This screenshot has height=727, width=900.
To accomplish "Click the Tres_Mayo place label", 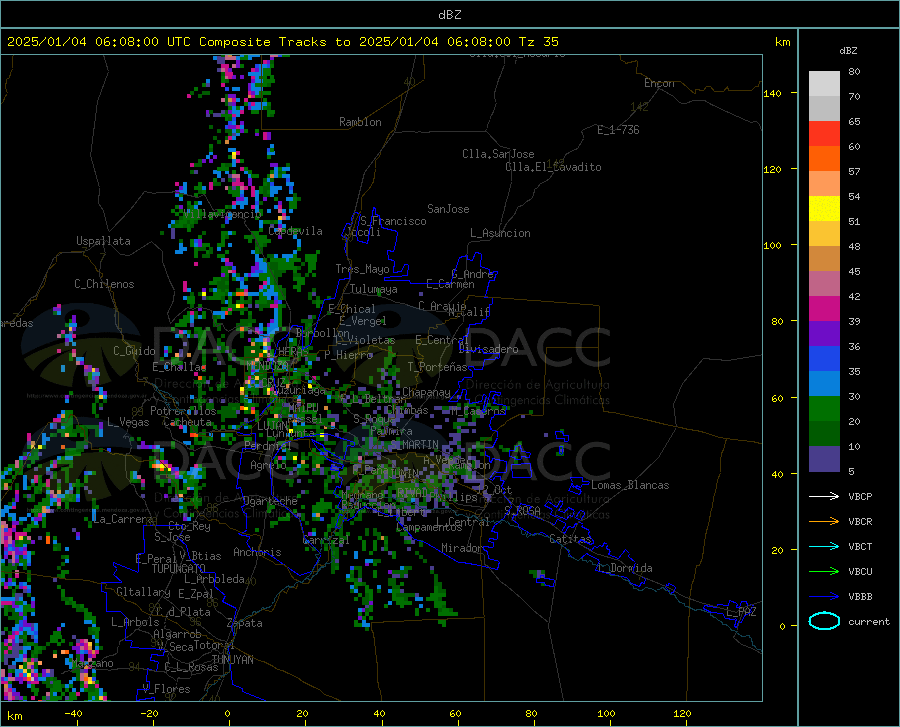I will [362, 269].
